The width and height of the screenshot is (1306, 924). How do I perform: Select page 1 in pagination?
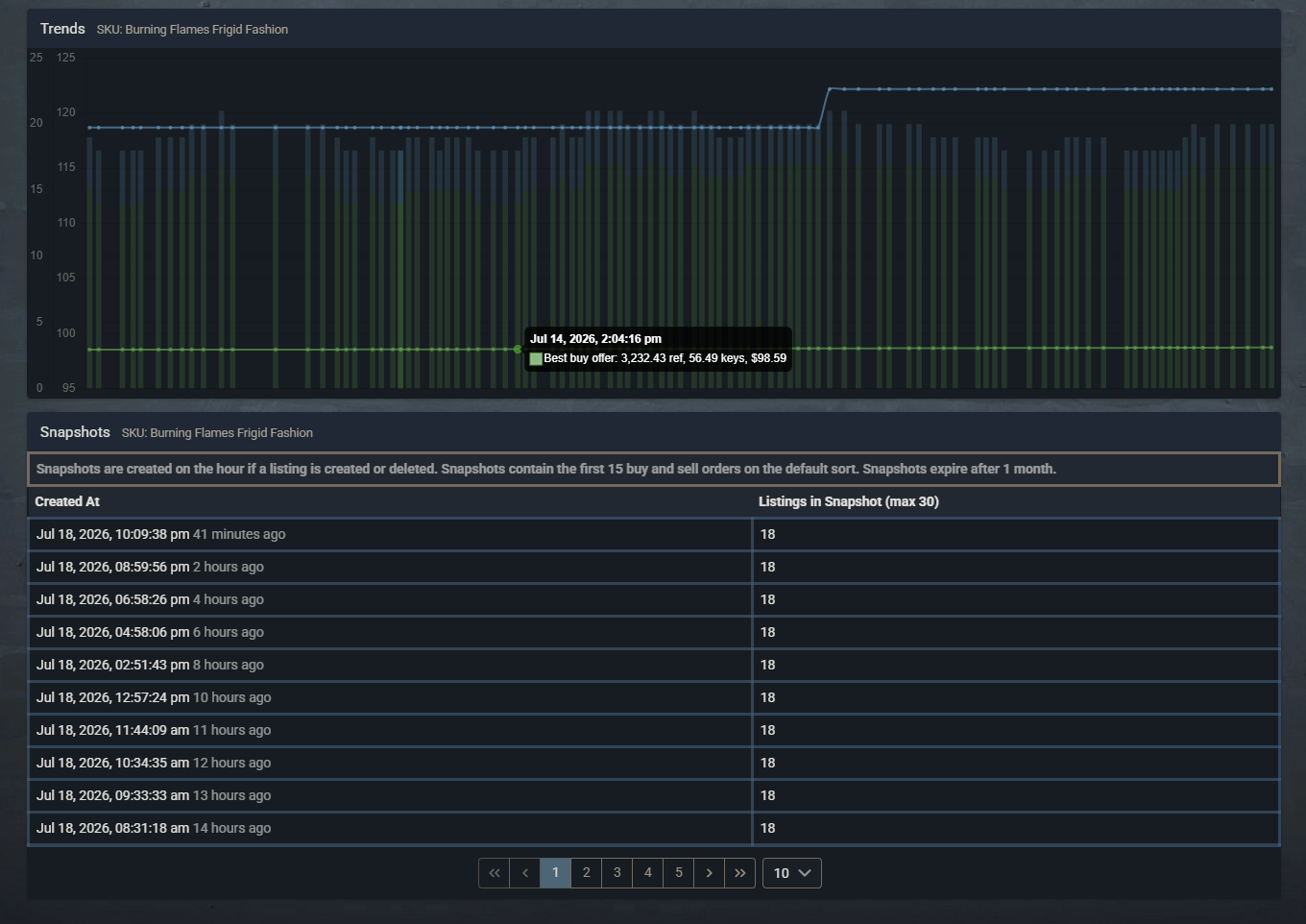(555, 873)
